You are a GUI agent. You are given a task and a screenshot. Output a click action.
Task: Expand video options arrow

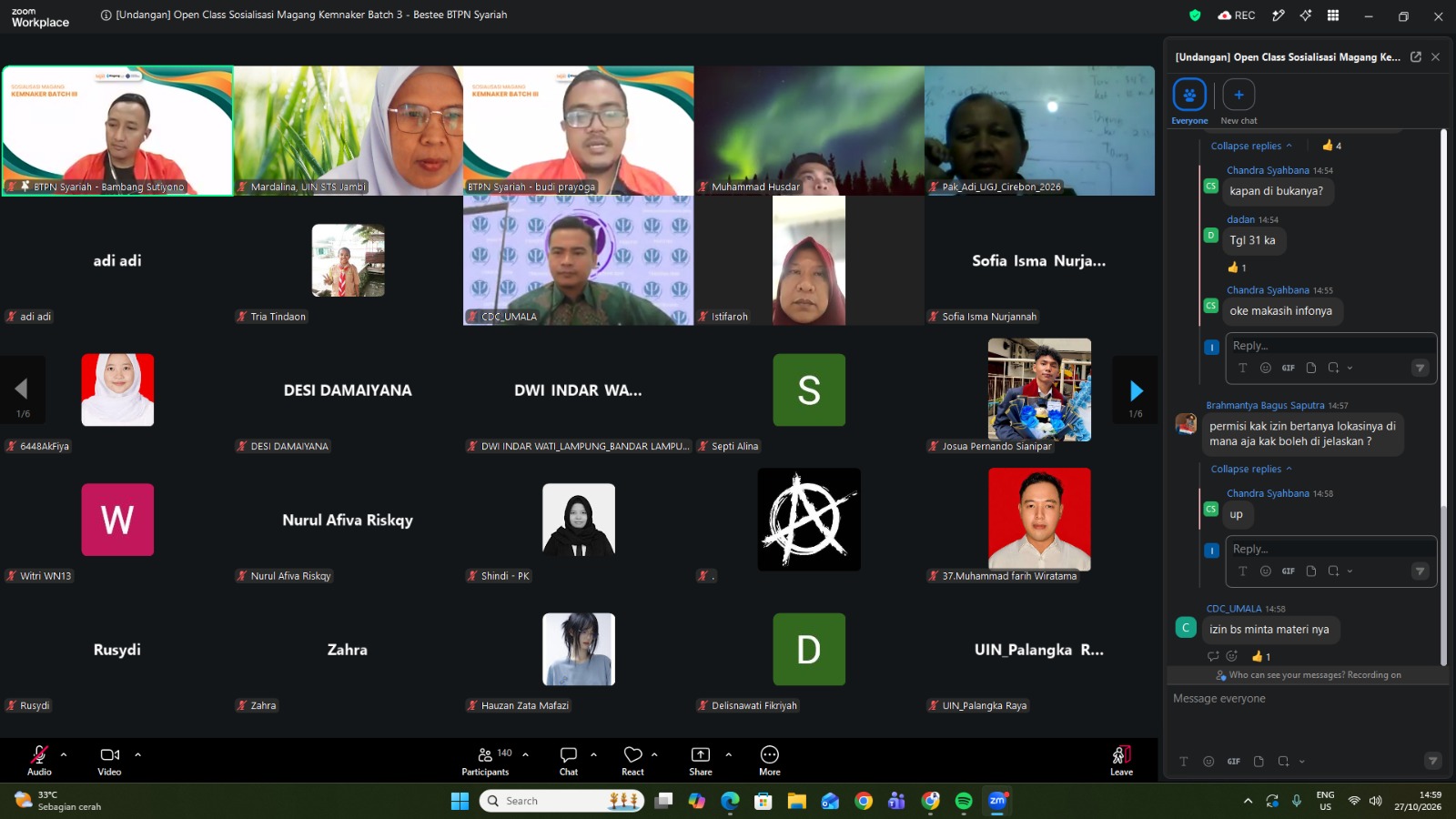(x=138, y=754)
